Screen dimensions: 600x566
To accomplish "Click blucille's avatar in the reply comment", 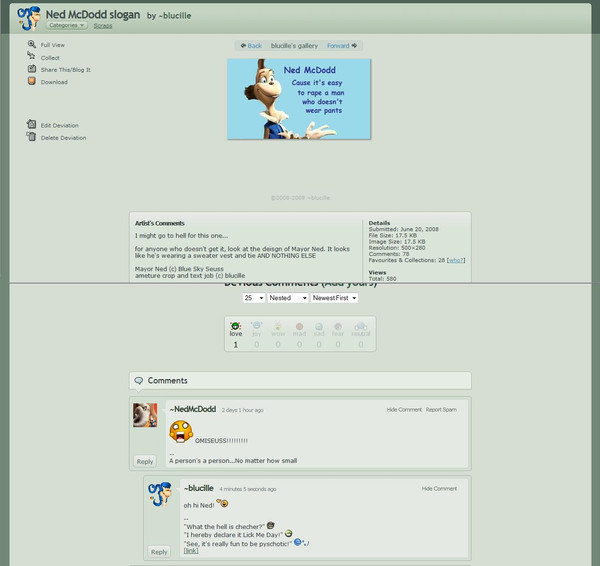I will (x=160, y=494).
